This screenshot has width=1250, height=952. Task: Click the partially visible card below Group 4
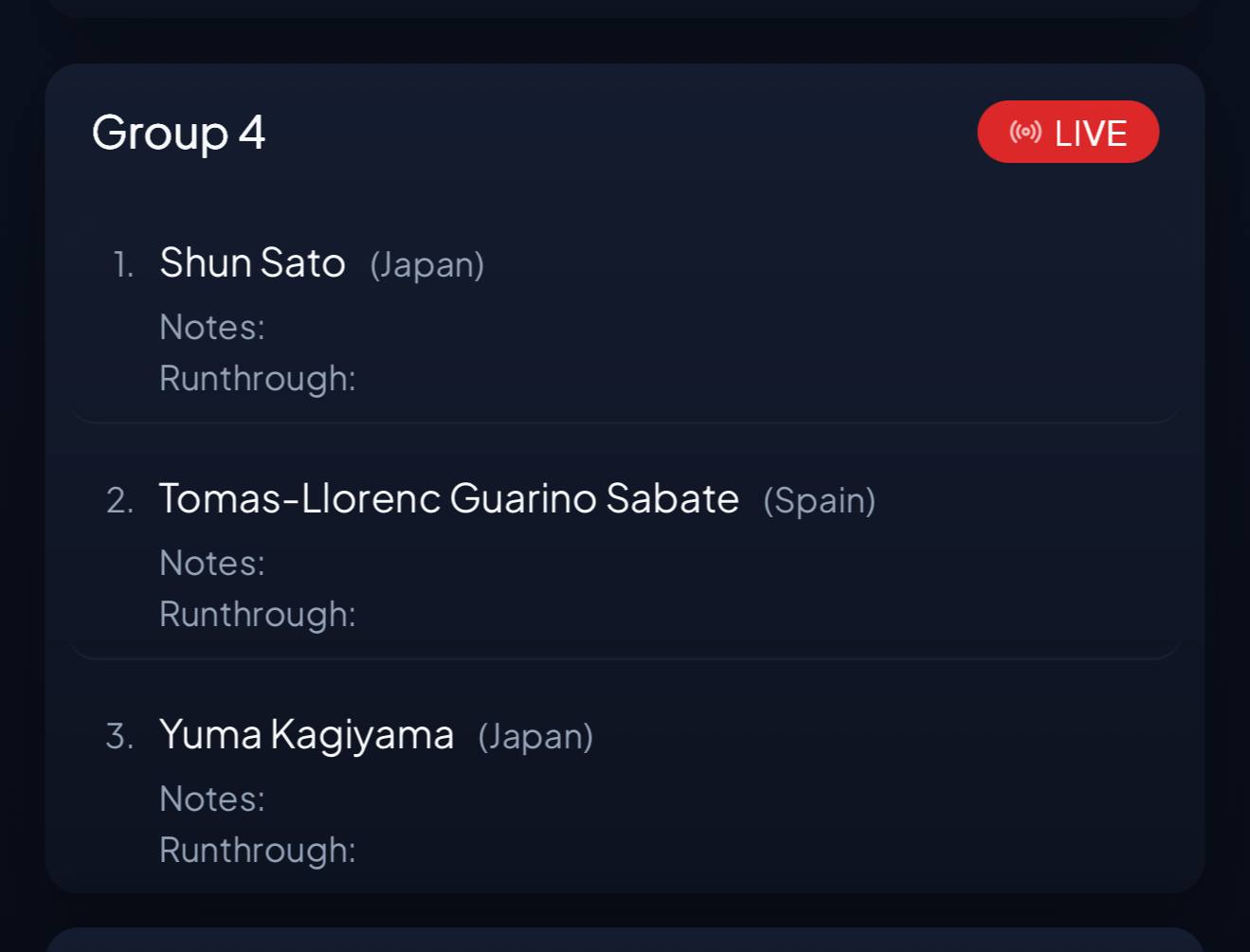coord(625,941)
